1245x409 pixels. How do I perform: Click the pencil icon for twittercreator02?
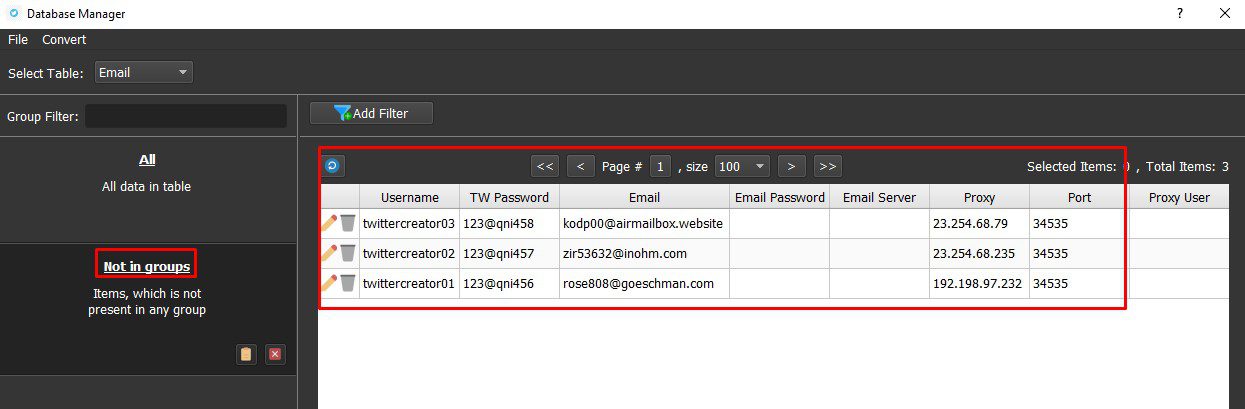[x=329, y=253]
